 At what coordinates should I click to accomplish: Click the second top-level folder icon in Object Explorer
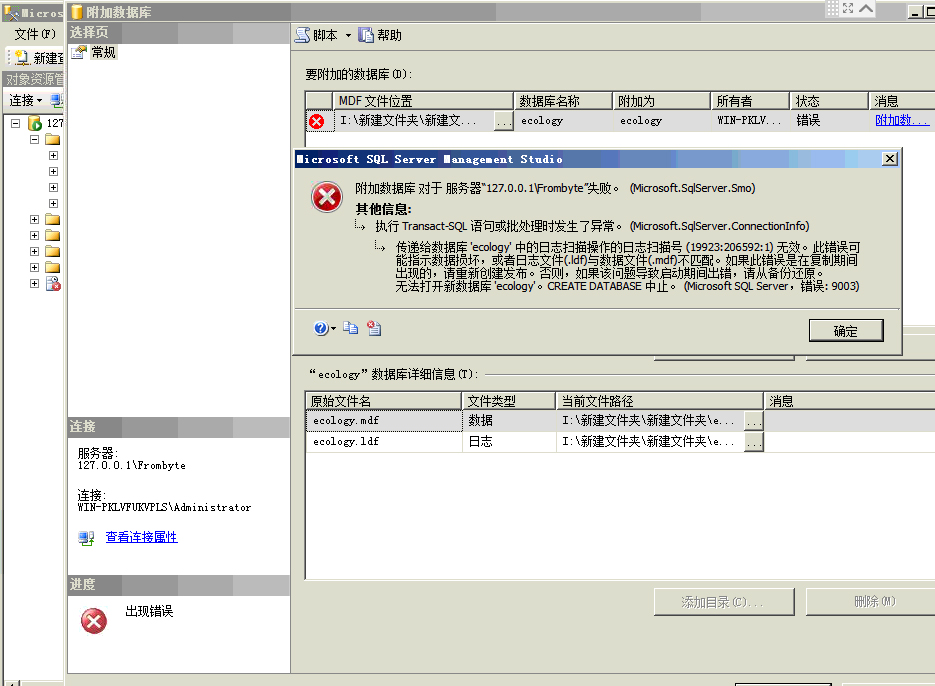[52, 220]
